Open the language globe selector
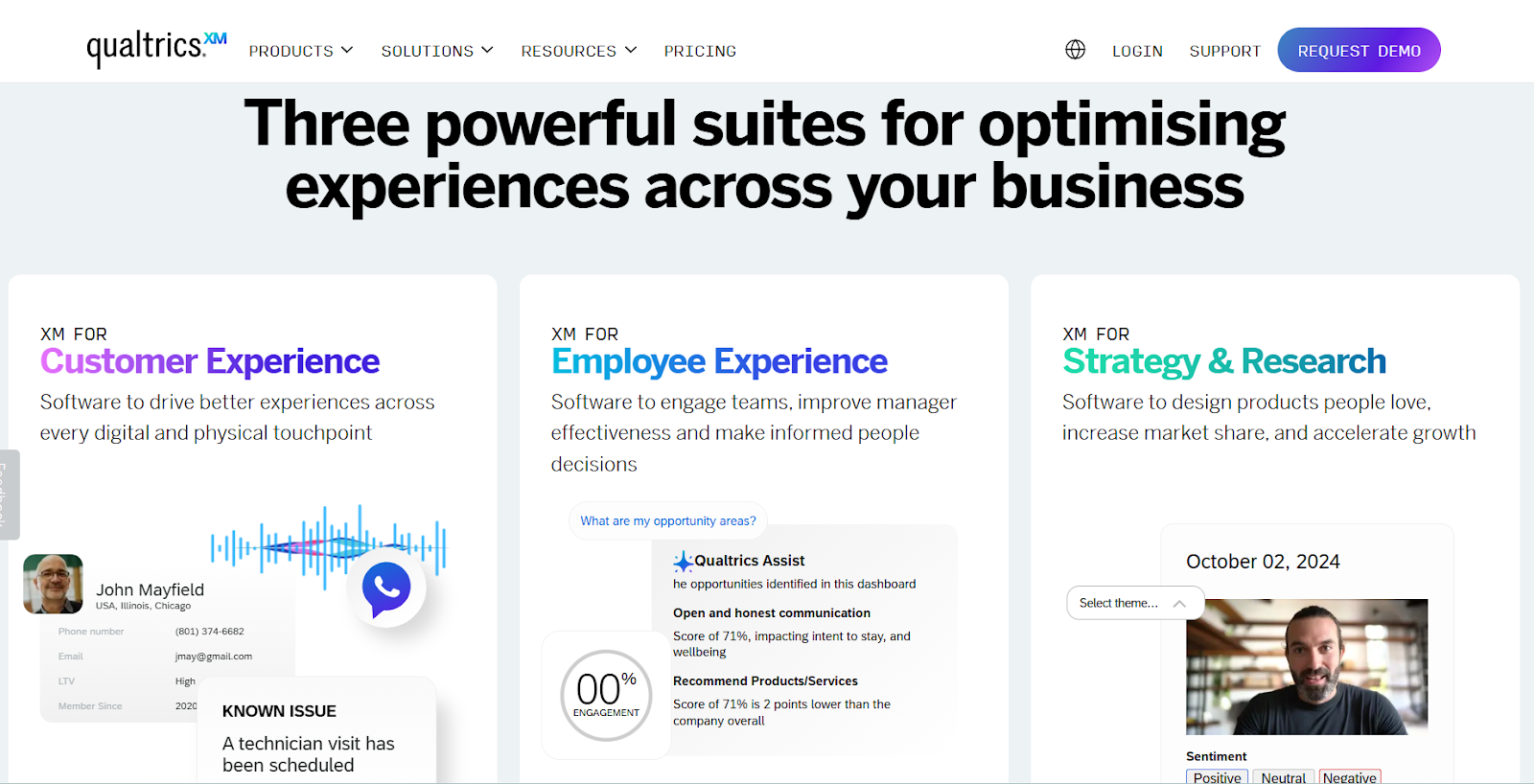The image size is (1534, 784). point(1076,50)
